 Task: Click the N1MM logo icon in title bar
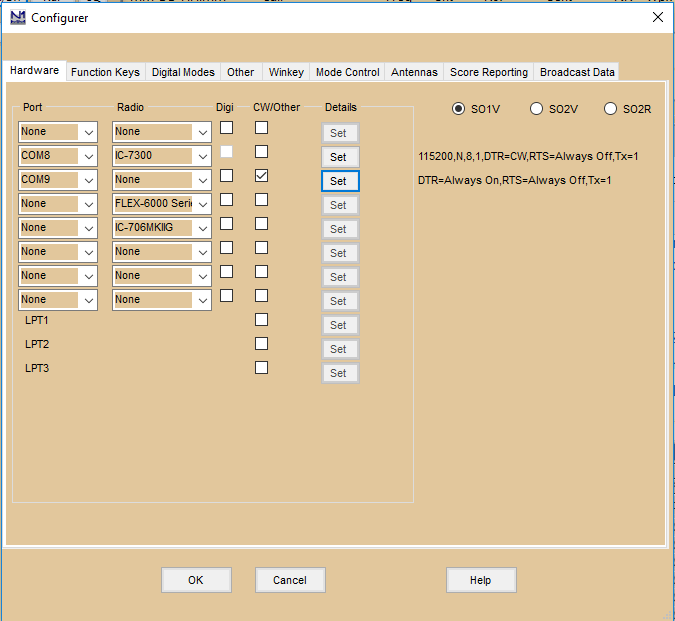18,18
